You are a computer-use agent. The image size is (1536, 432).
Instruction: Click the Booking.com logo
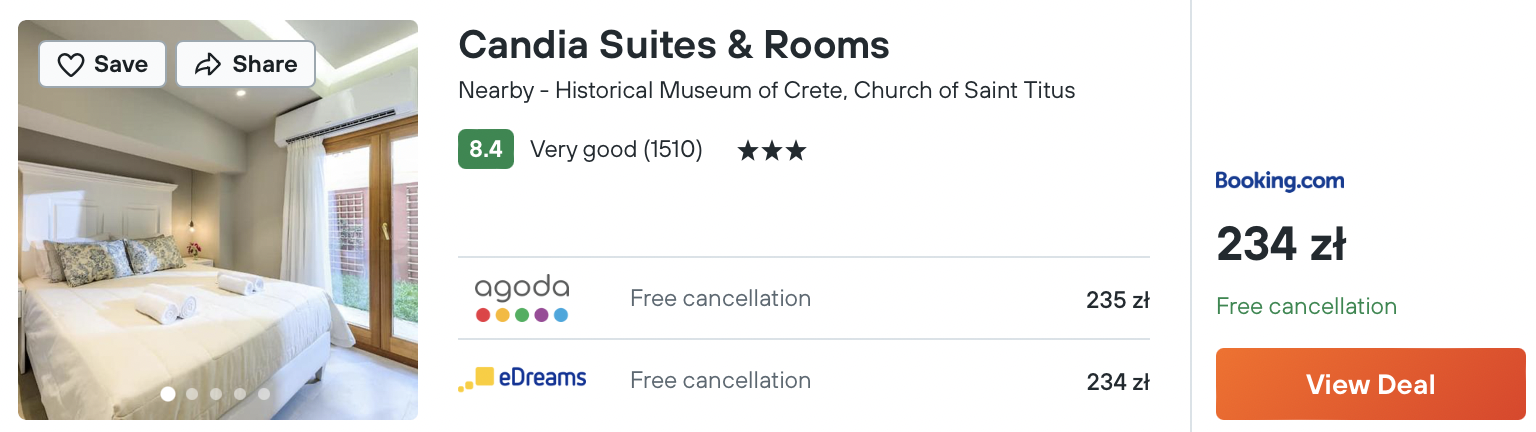[x=1280, y=181]
